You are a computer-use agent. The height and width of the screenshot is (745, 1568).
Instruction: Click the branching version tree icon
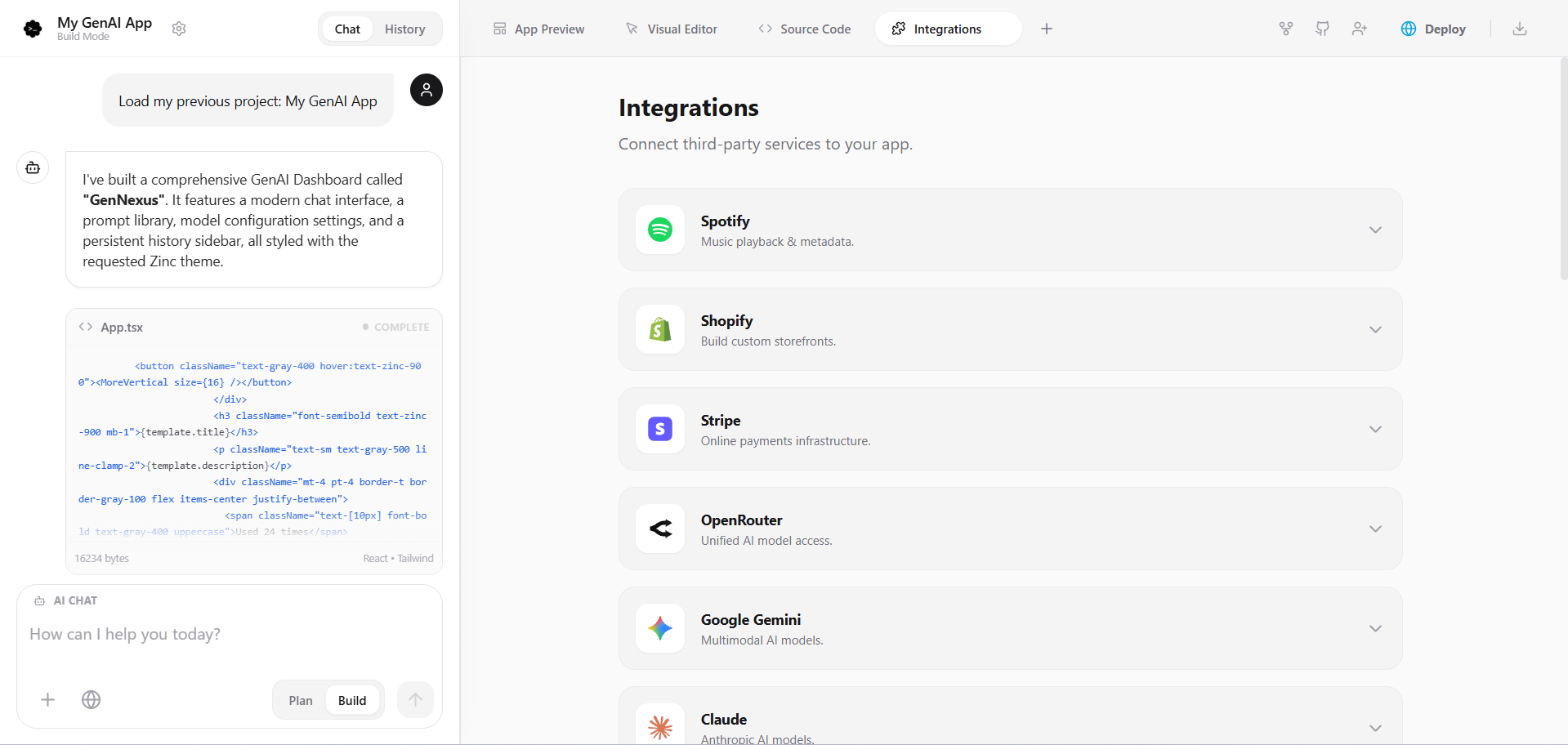tap(1285, 29)
